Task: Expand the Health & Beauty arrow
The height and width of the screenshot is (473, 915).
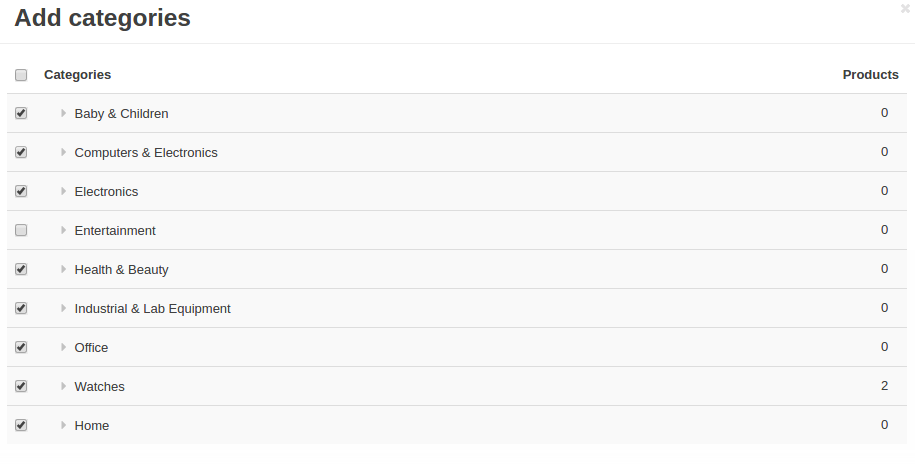Action: pos(64,269)
